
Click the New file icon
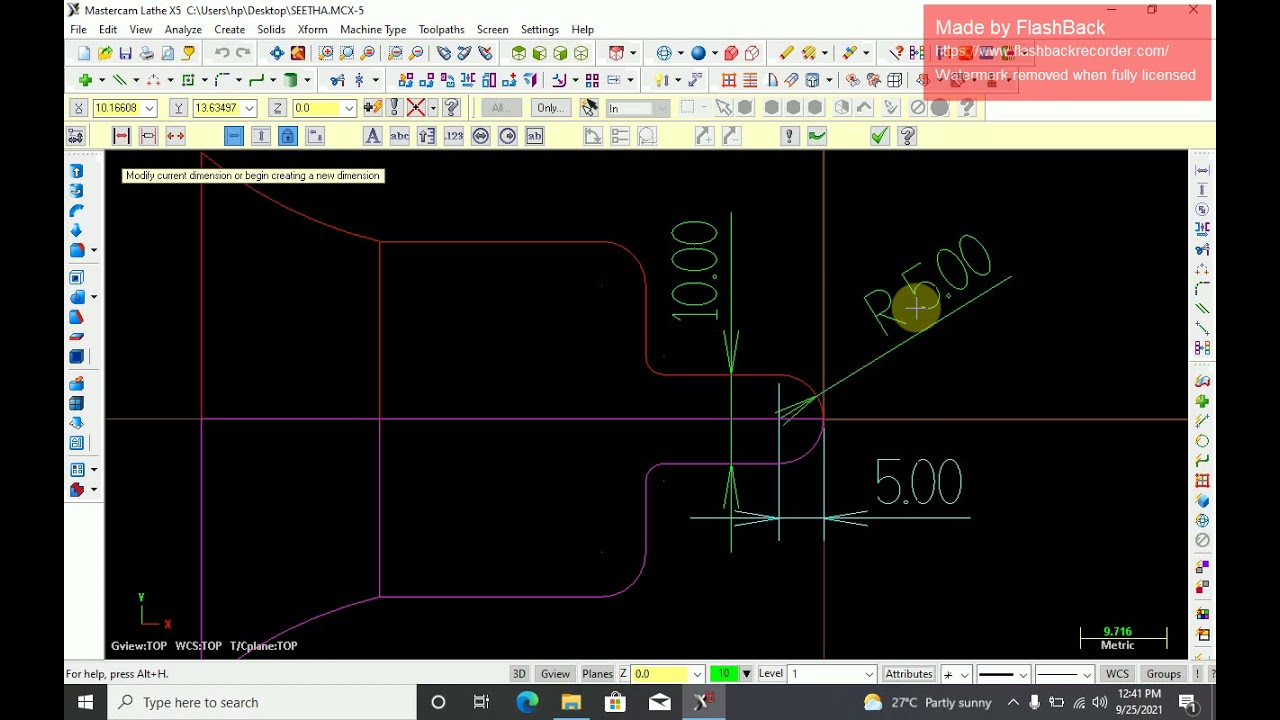tap(84, 53)
